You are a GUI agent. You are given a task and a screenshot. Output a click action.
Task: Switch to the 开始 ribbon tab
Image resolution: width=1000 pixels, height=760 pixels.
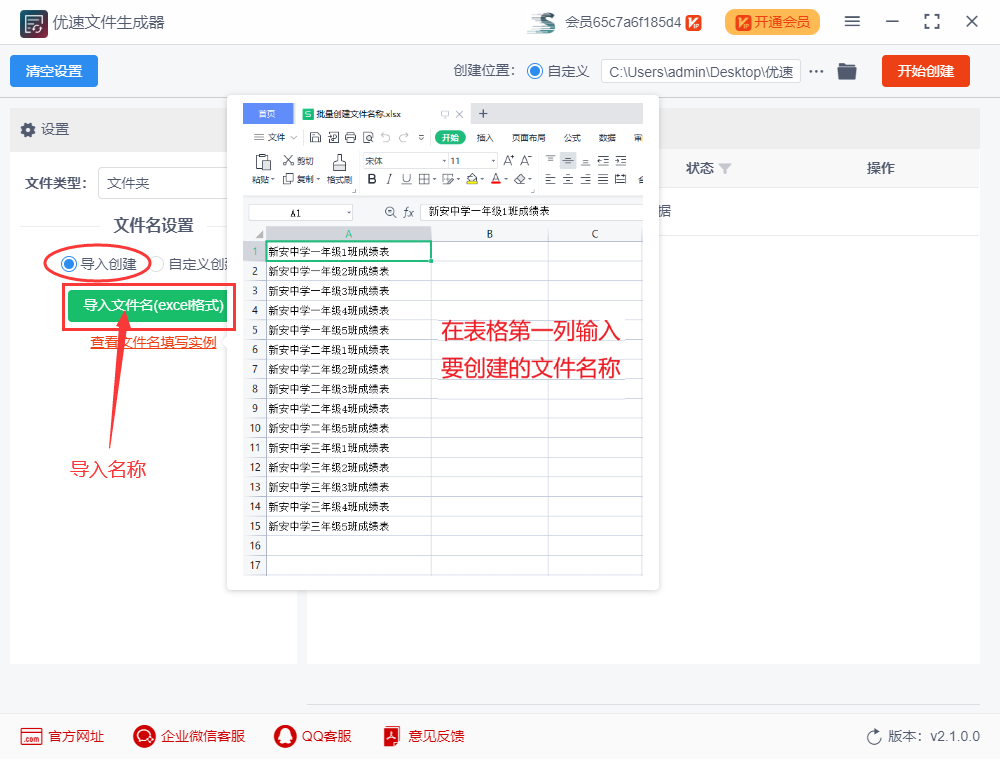450,137
